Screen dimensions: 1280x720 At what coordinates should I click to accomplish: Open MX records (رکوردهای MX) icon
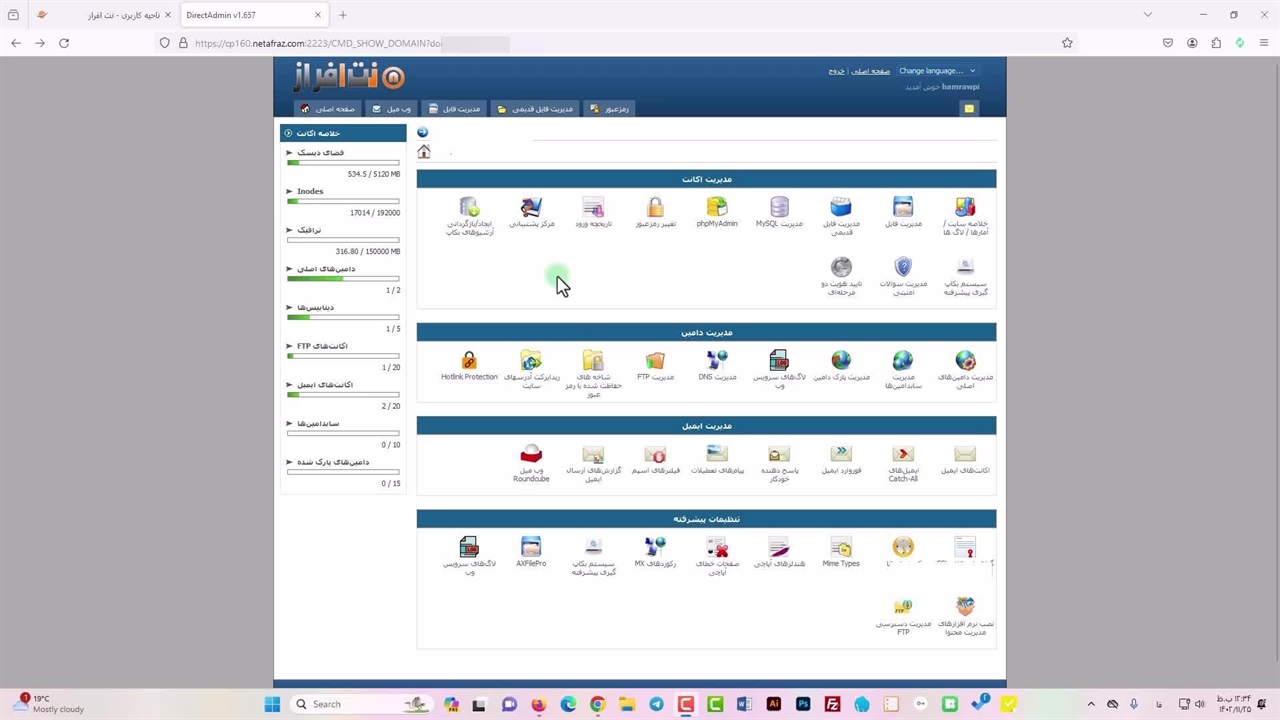tap(655, 548)
